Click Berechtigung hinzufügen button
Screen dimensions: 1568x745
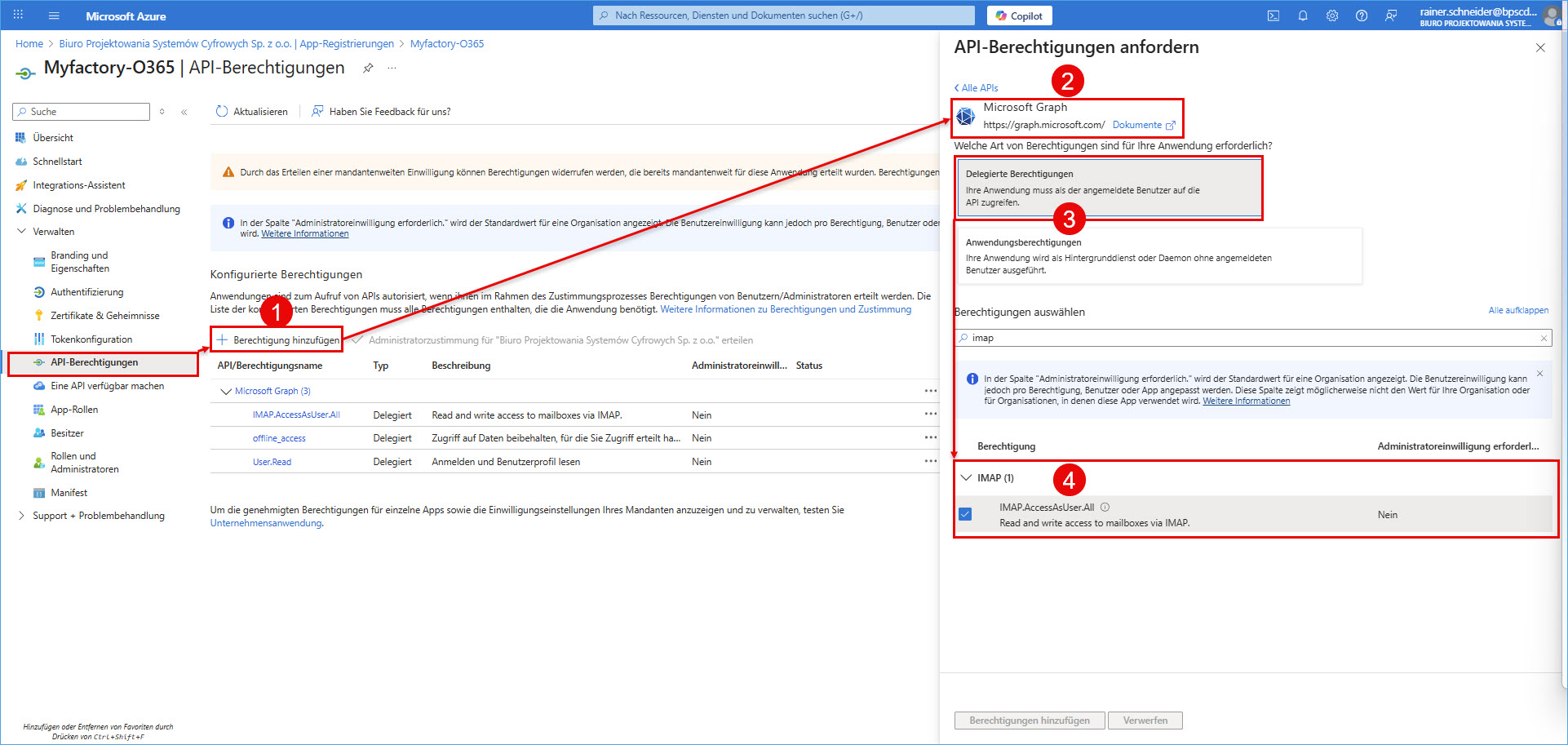(277, 340)
